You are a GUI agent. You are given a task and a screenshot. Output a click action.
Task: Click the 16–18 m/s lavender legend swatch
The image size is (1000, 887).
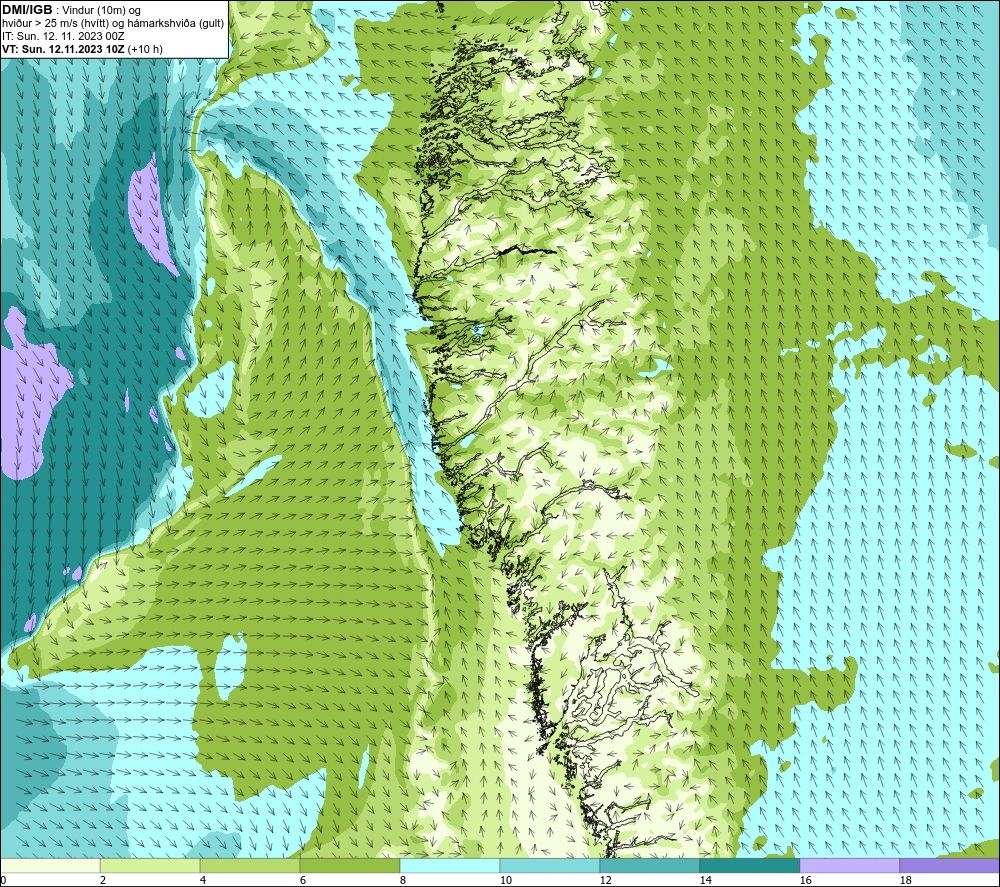pos(849,866)
